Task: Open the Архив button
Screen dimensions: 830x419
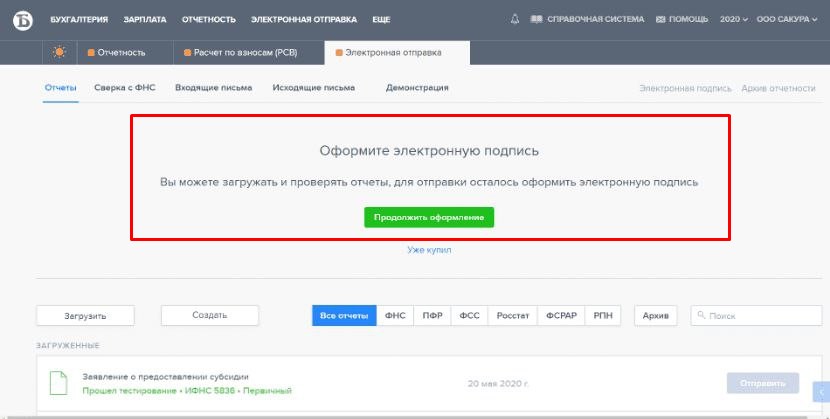Action: point(655,315)
